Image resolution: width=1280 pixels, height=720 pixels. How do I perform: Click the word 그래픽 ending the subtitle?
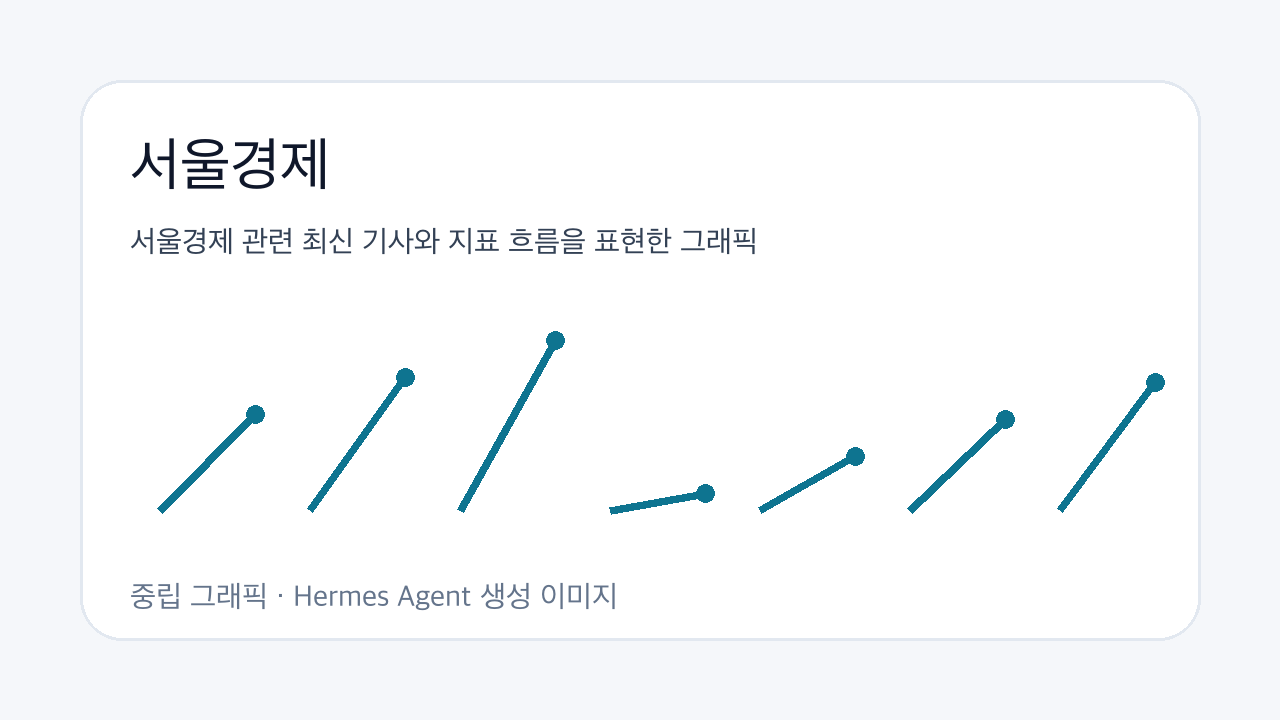point(718,242)
